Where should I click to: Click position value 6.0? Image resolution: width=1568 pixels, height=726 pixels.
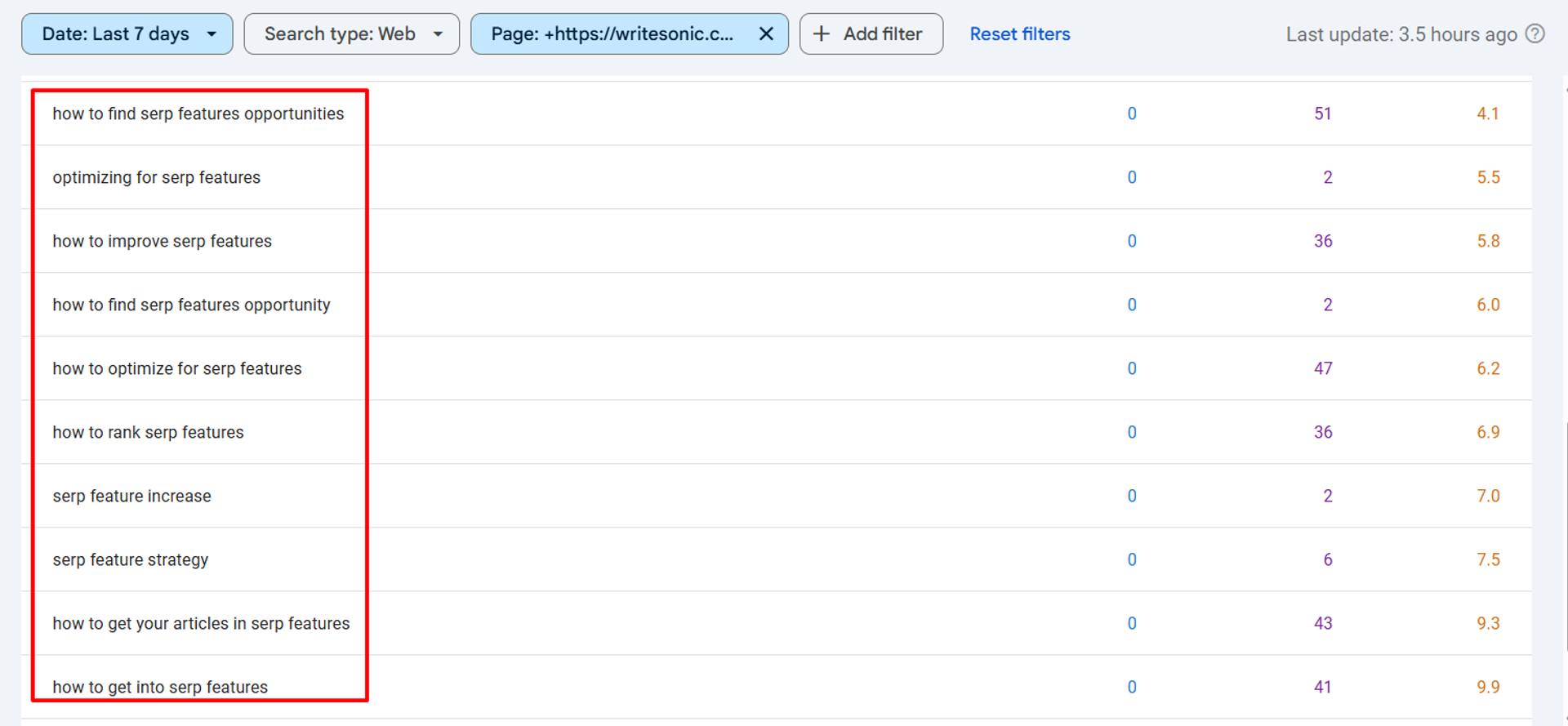1488,305
